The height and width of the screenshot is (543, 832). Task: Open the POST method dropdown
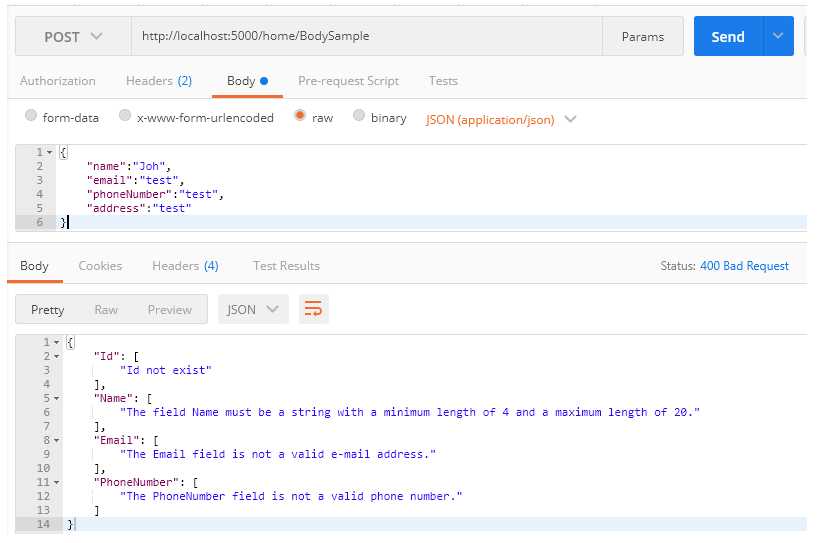73,36
